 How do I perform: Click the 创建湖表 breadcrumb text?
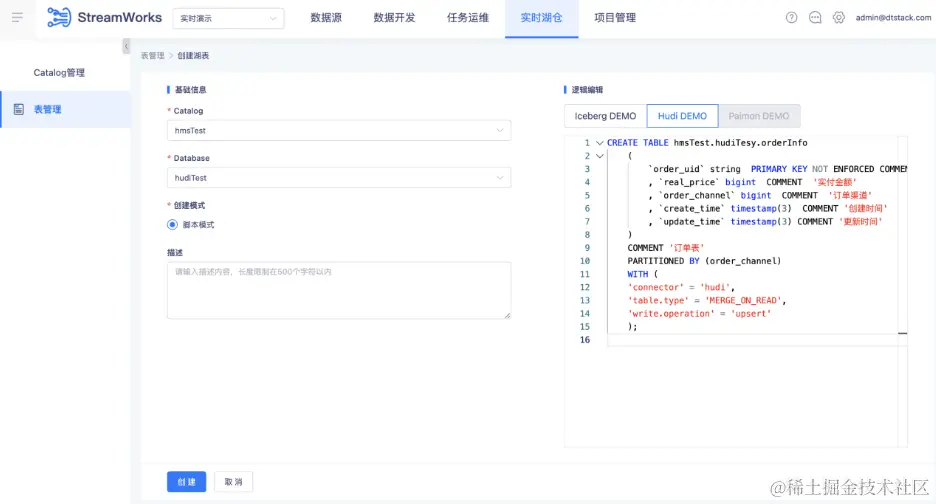tap(193, 56)
